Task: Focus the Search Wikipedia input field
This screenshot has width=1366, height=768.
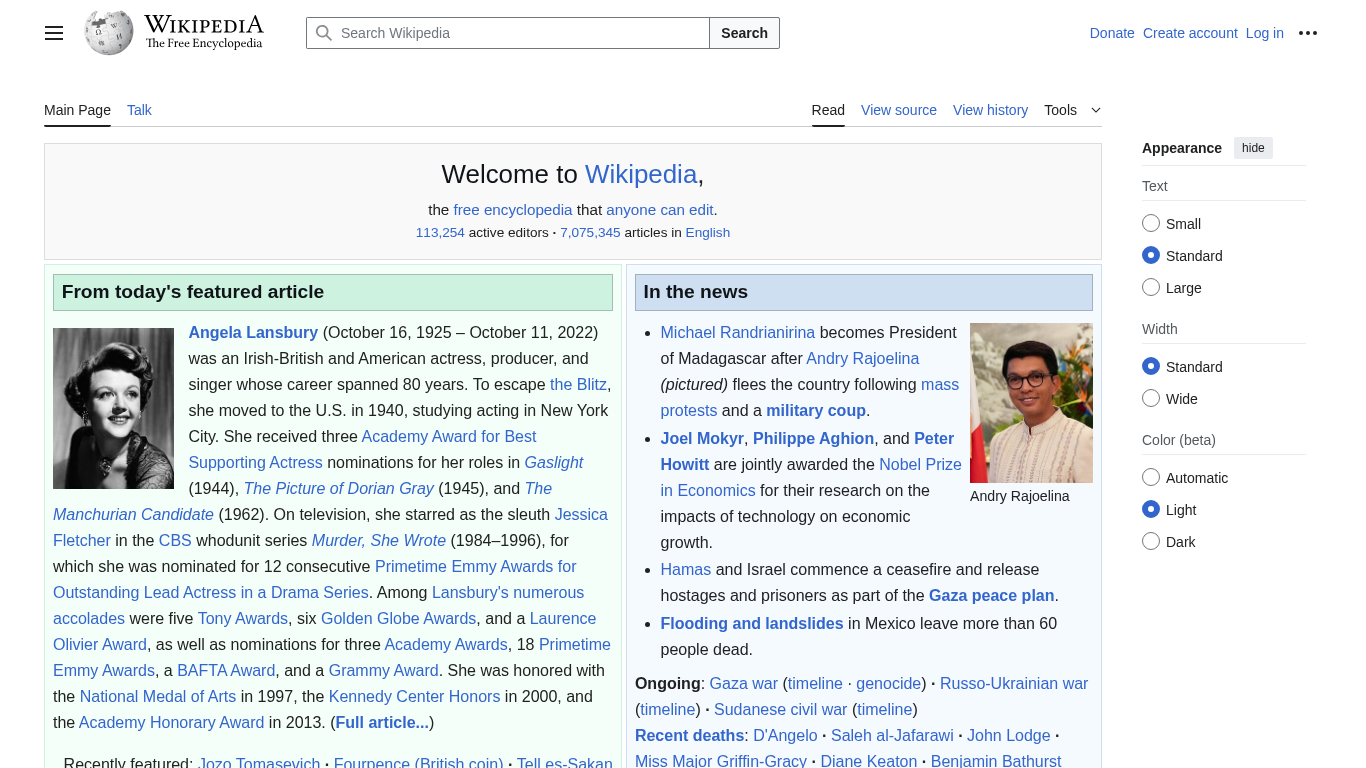Action: point(520,33)
